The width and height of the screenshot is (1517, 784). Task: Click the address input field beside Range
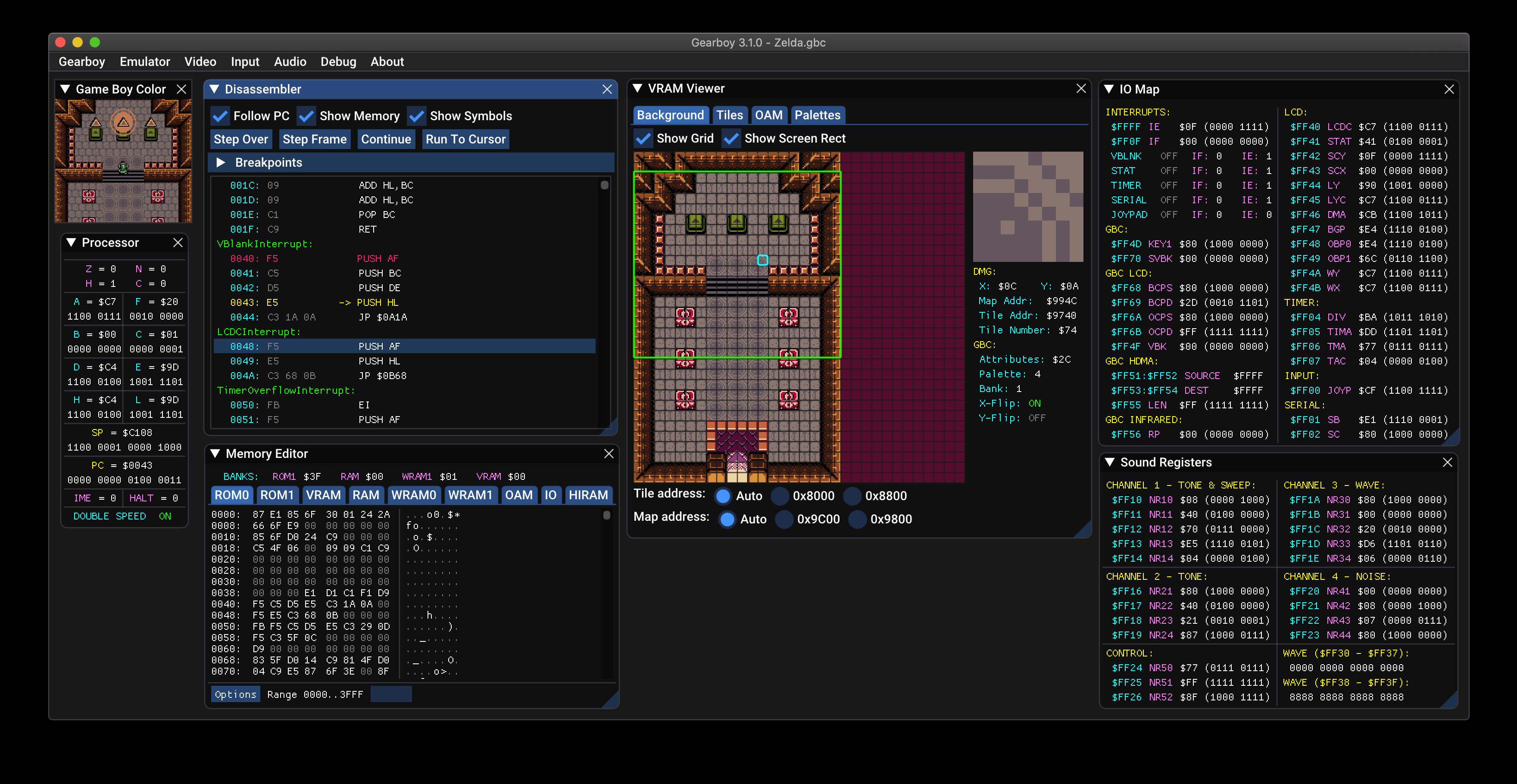click(x=391, y=694)
